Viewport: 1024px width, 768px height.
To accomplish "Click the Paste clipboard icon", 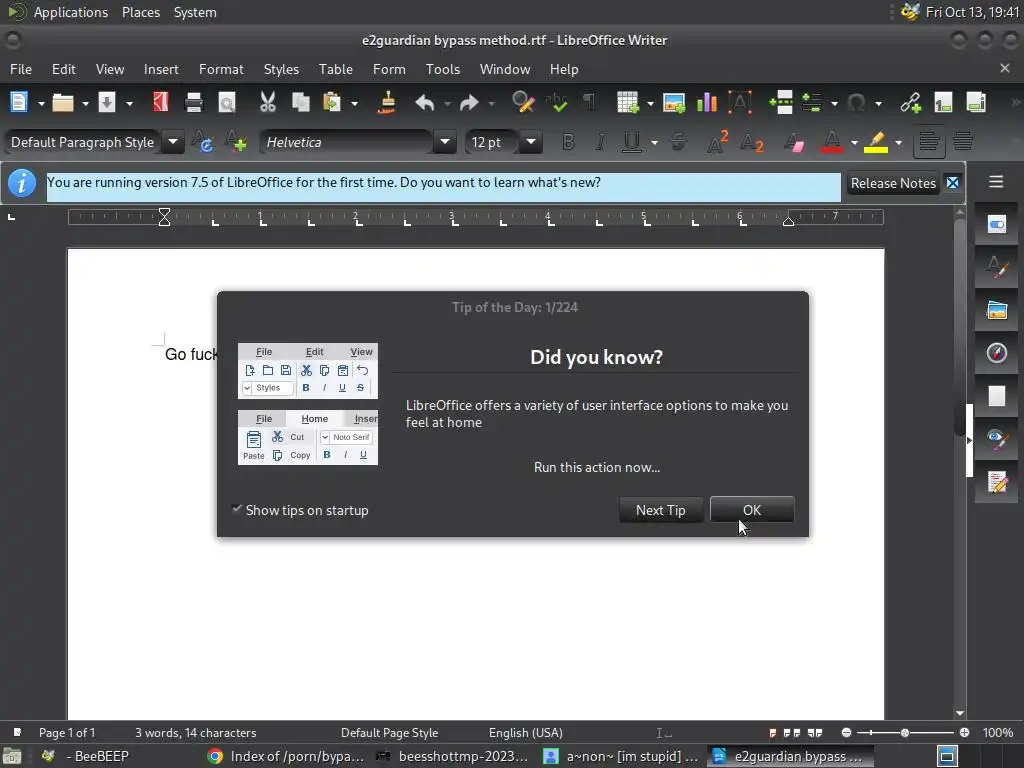I will coord(332,103).
